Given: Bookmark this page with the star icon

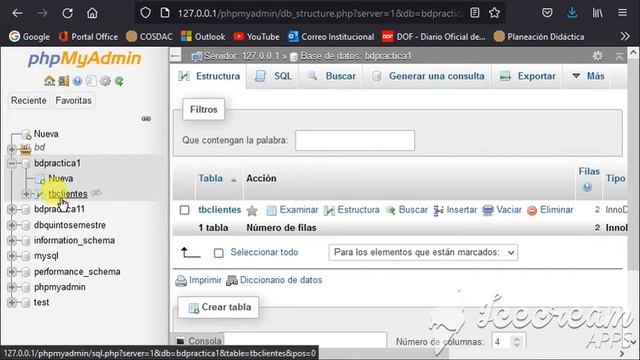Looking at the screenshot, I should coord(494,13).
